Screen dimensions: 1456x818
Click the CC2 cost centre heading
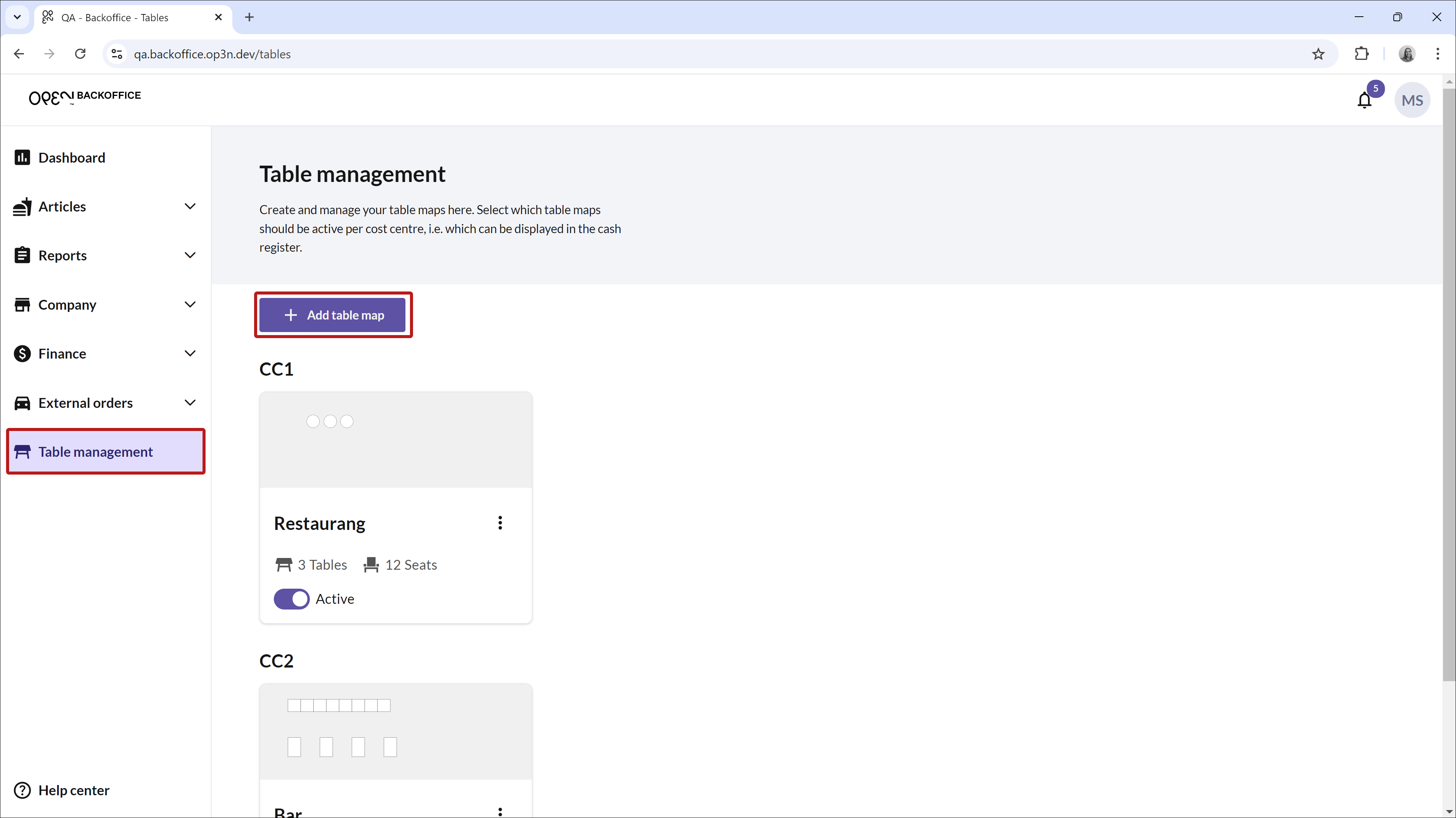coord(276,661)
